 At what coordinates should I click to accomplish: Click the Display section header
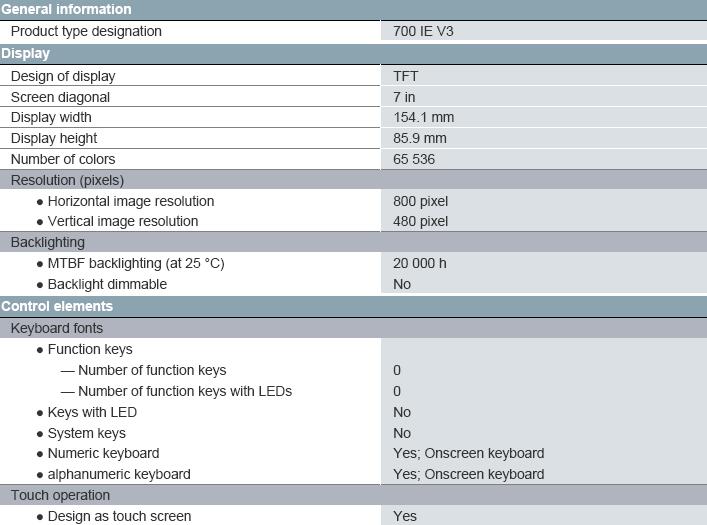[354, 54]
